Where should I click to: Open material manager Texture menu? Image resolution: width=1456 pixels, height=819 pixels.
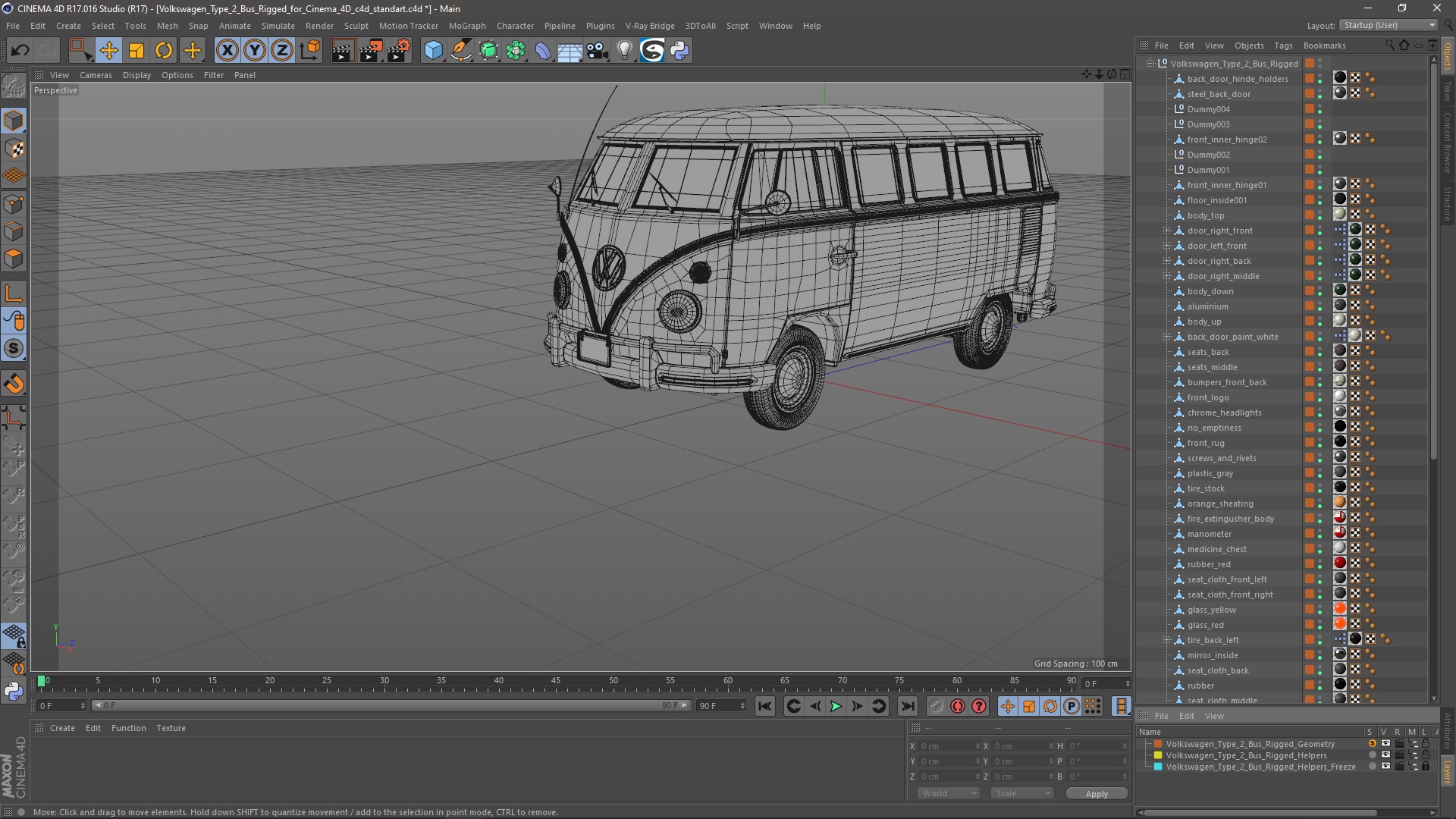[171, 728]
